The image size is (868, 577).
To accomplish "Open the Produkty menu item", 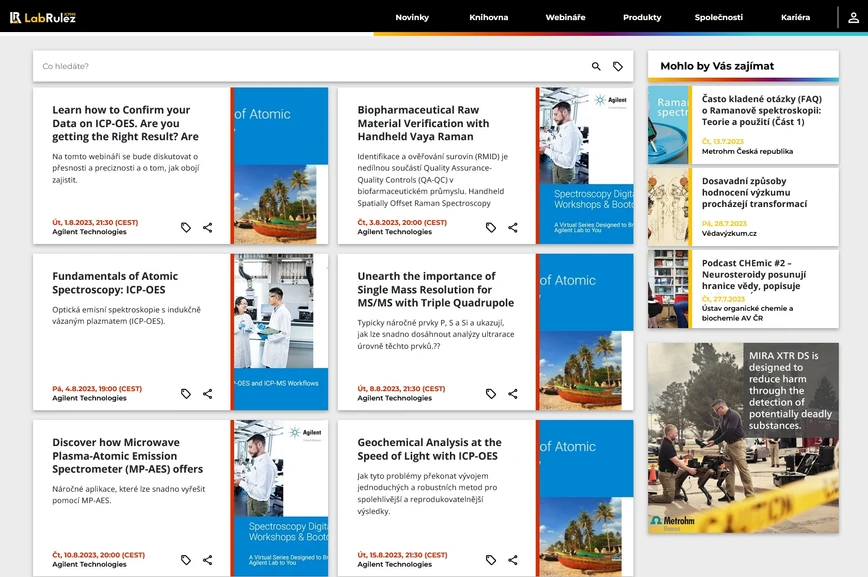I will 642,17.
